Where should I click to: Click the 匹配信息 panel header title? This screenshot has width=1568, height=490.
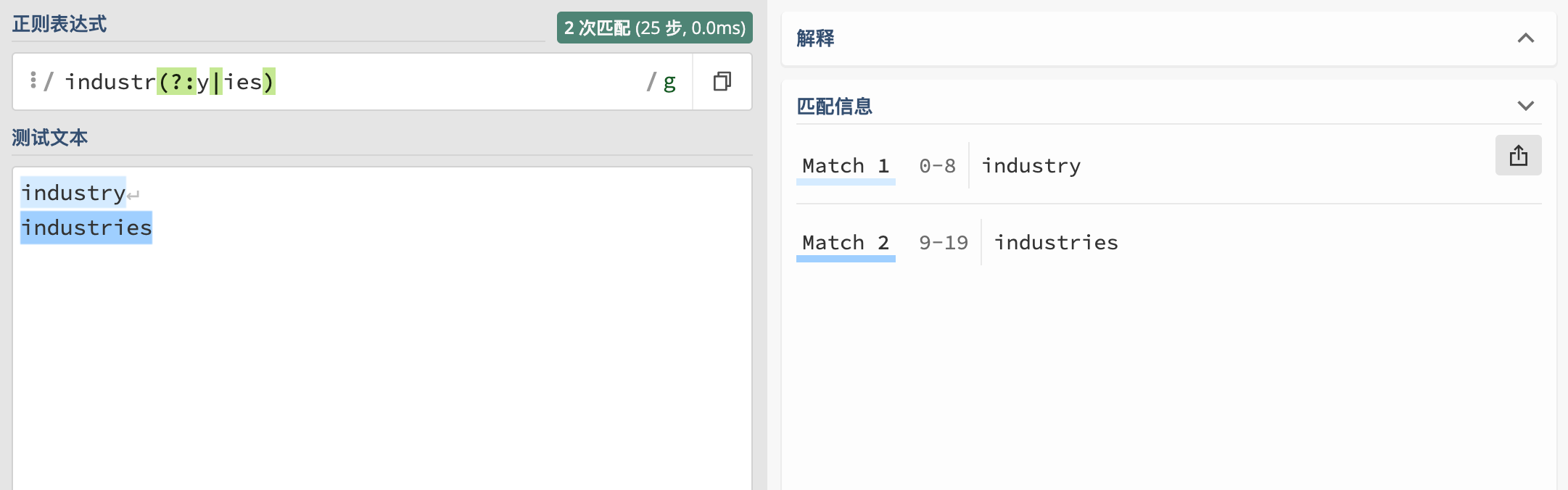(x=834, y=107)
